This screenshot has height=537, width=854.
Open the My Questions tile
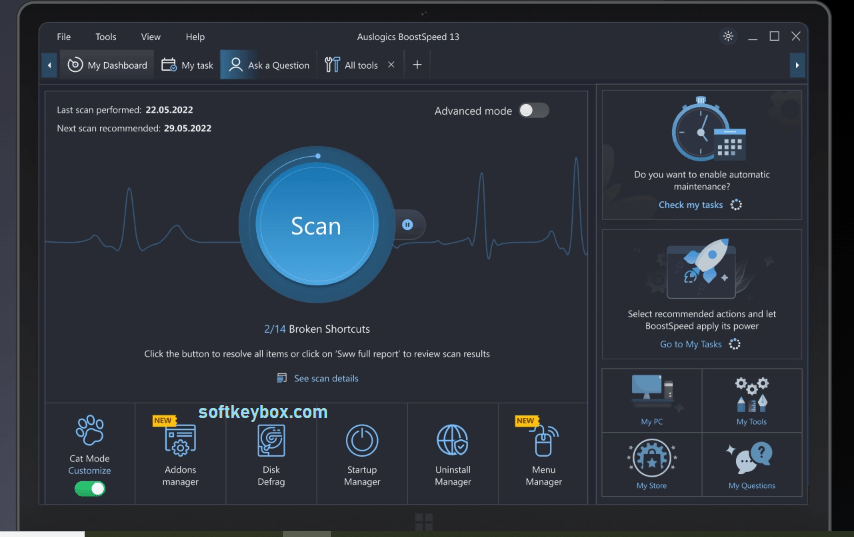tap(751, 464)
